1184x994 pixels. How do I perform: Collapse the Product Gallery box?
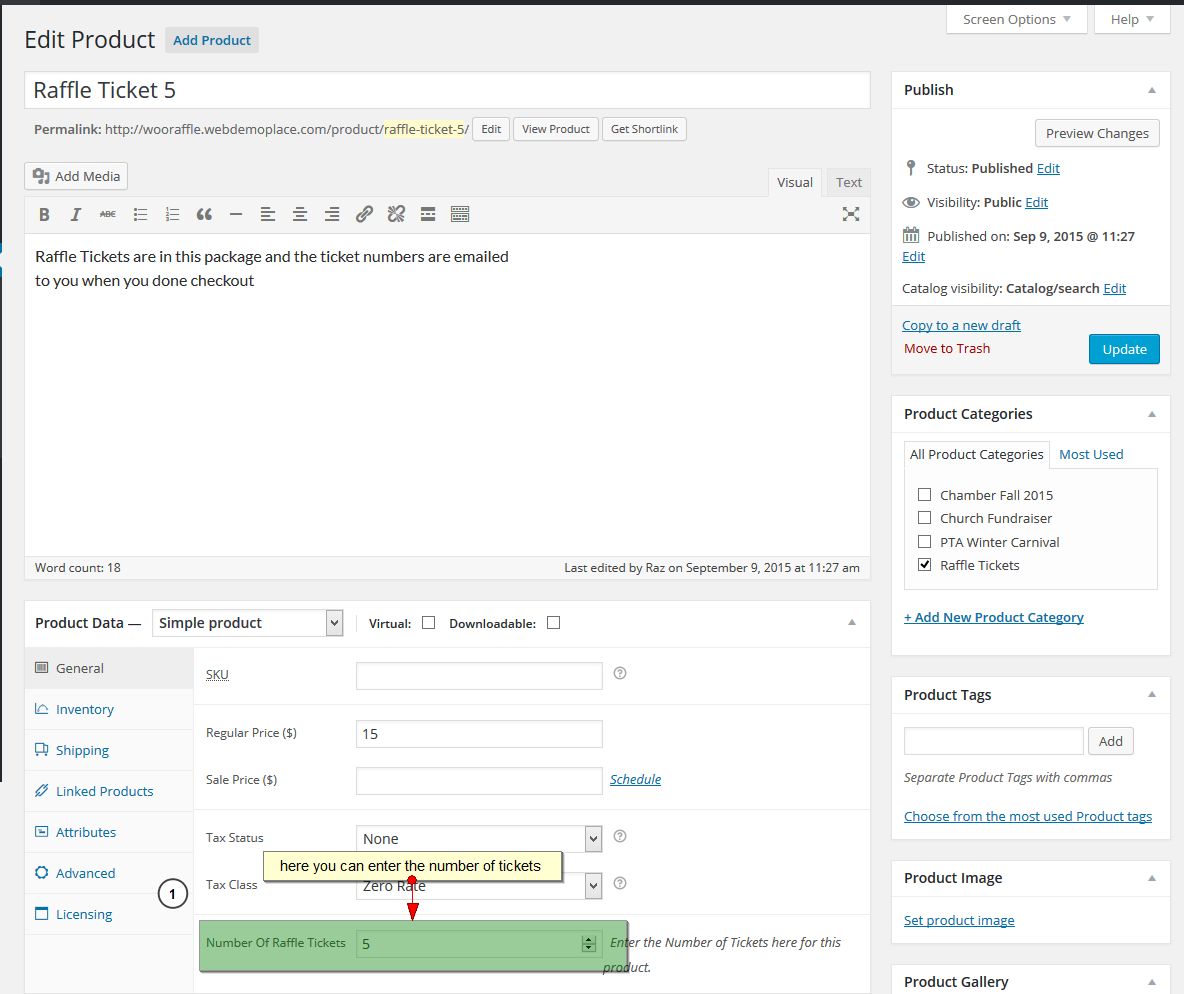[1152, 982]
